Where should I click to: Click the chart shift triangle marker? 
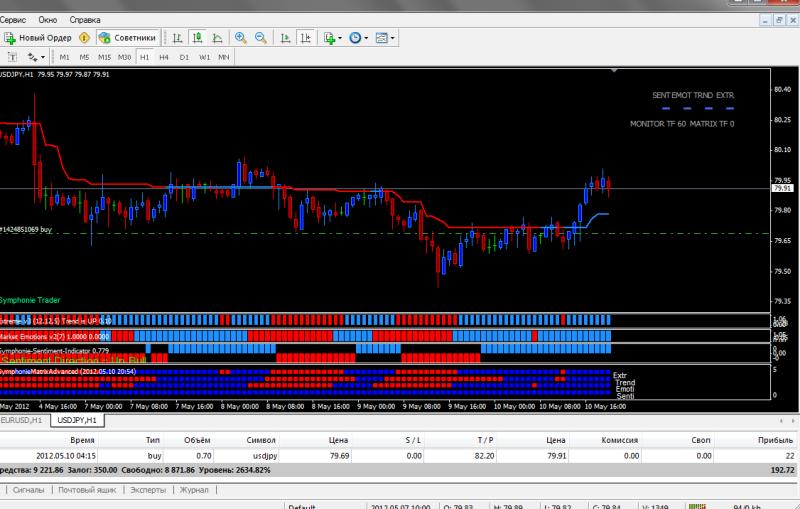614,70
